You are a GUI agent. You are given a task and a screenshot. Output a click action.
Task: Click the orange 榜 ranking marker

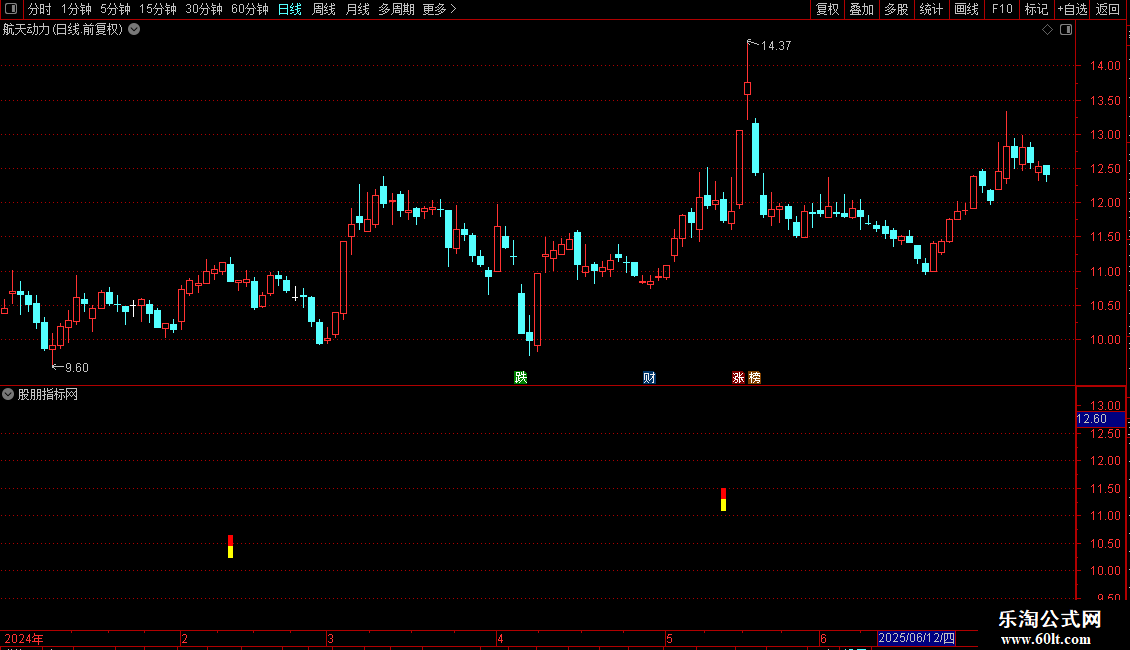[754, 378]
